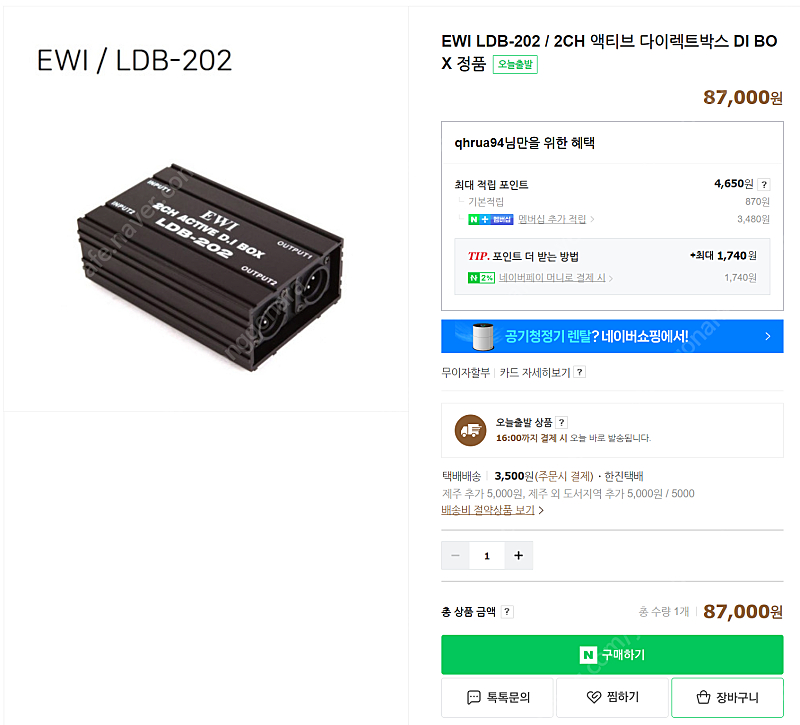
Task: Click the 공기청정기 렌탈 banner
Action: [612, 337]
